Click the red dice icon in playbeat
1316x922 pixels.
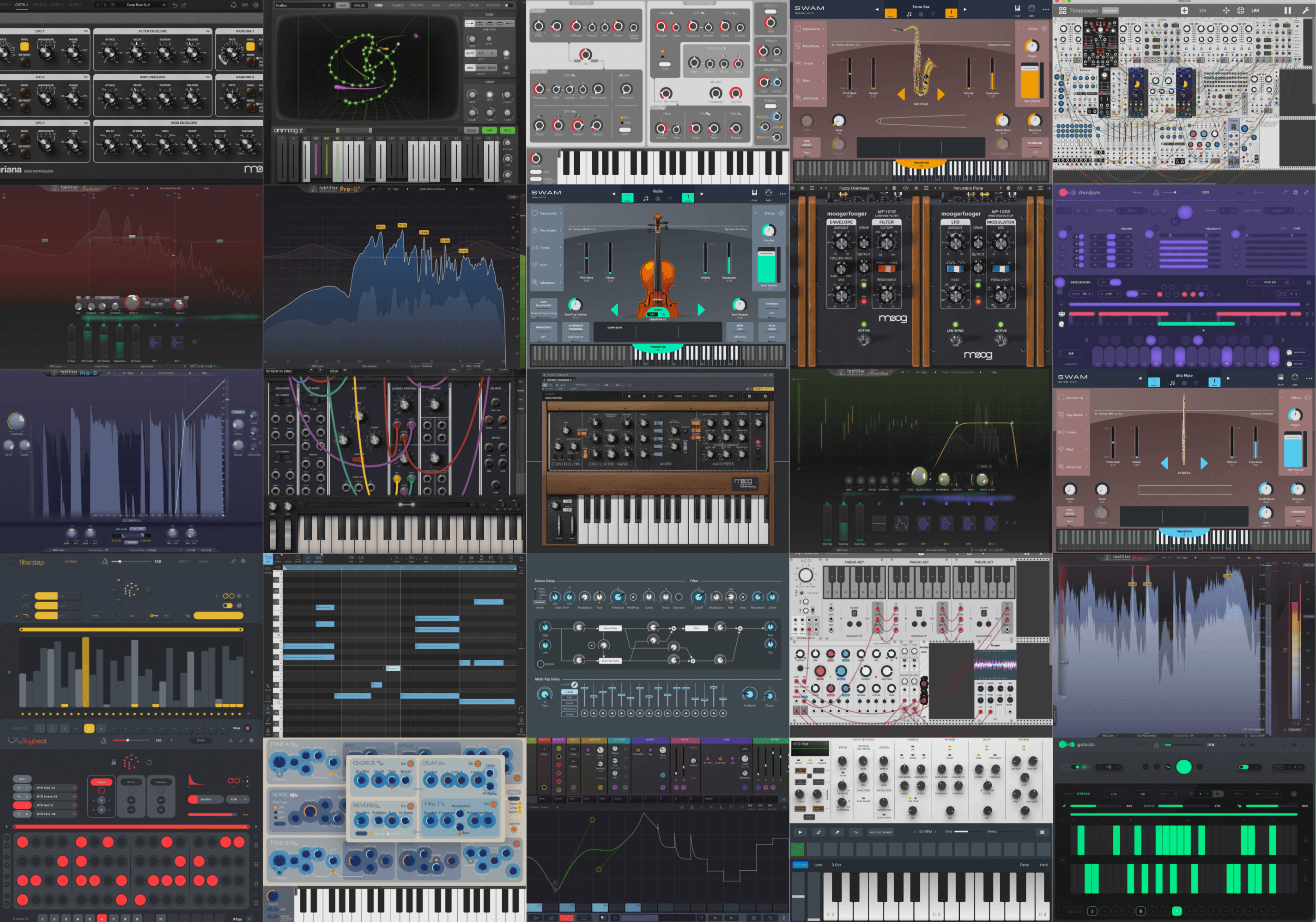[x=131, y=762]
